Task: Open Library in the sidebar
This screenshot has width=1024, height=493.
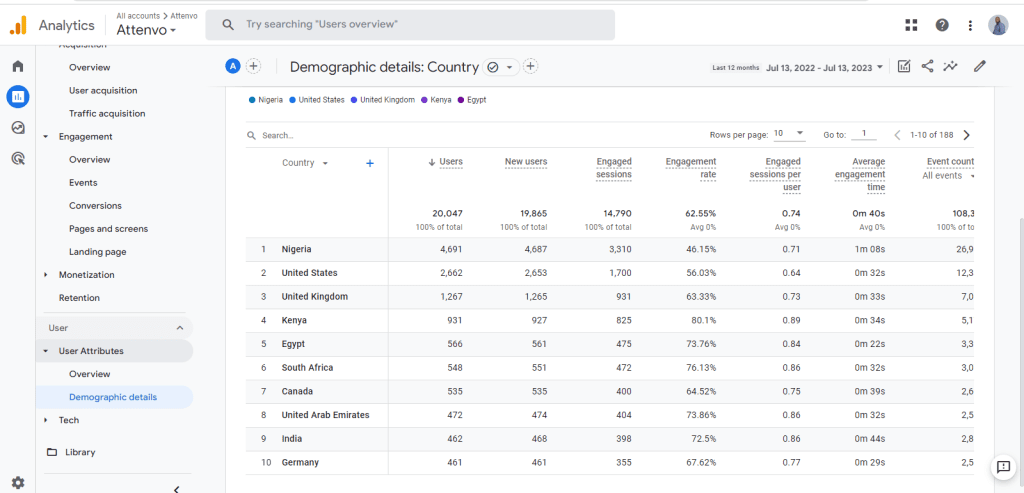Action: click(x=80, y=452)
